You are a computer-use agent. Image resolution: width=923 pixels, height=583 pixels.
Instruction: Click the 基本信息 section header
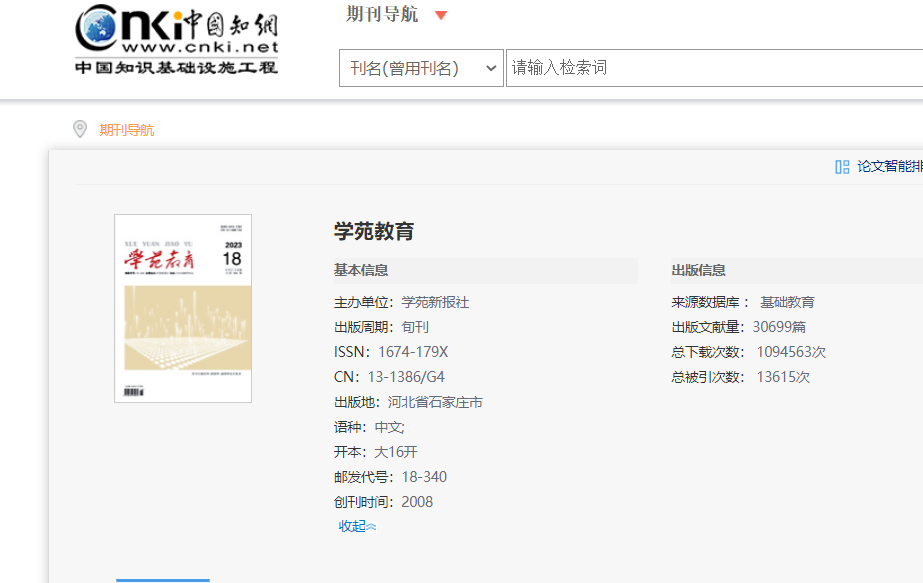pyautogui.click(x=361, y=270)
